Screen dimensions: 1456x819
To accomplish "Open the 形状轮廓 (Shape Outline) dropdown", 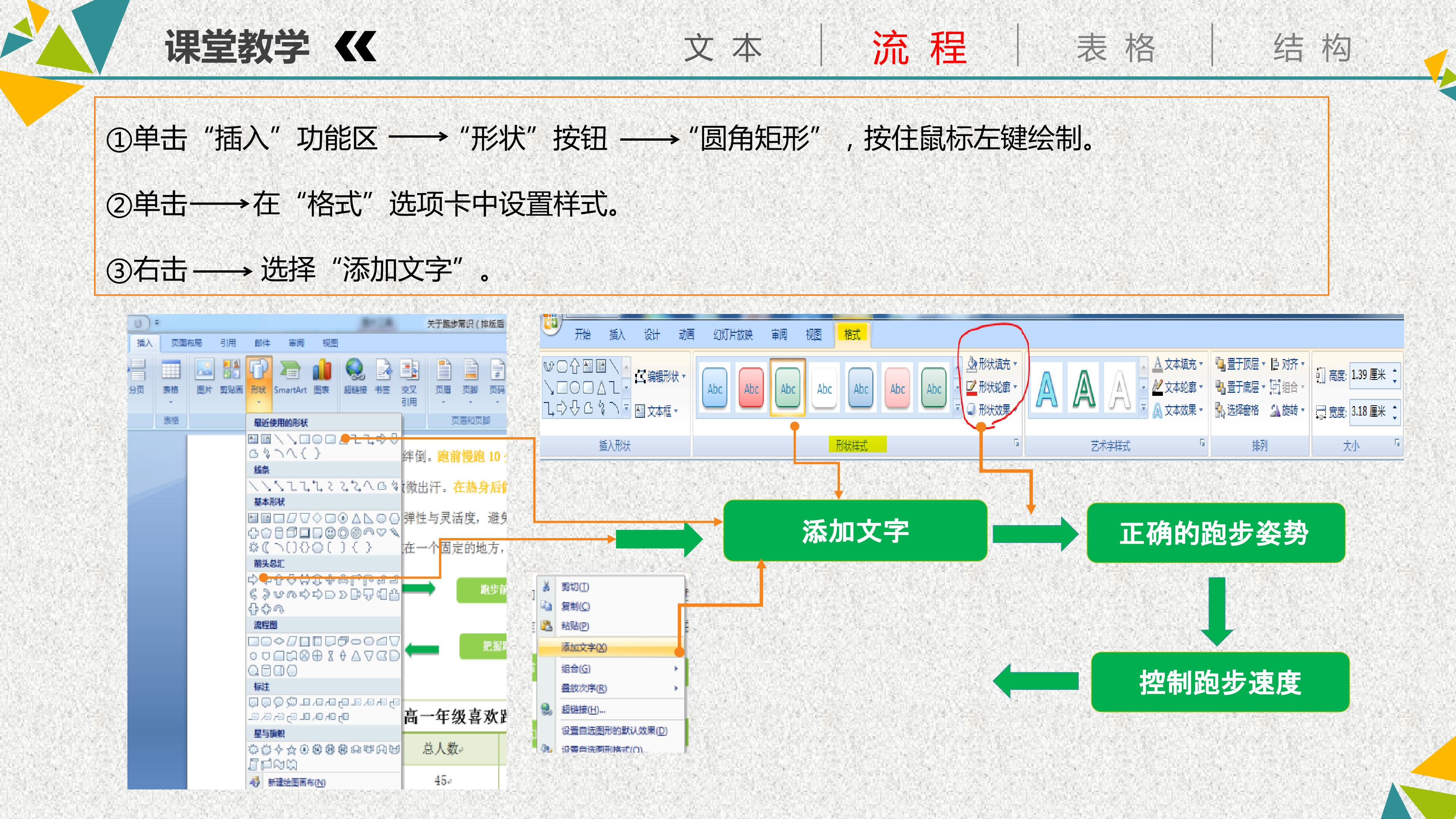I will (x=992, y=387).
